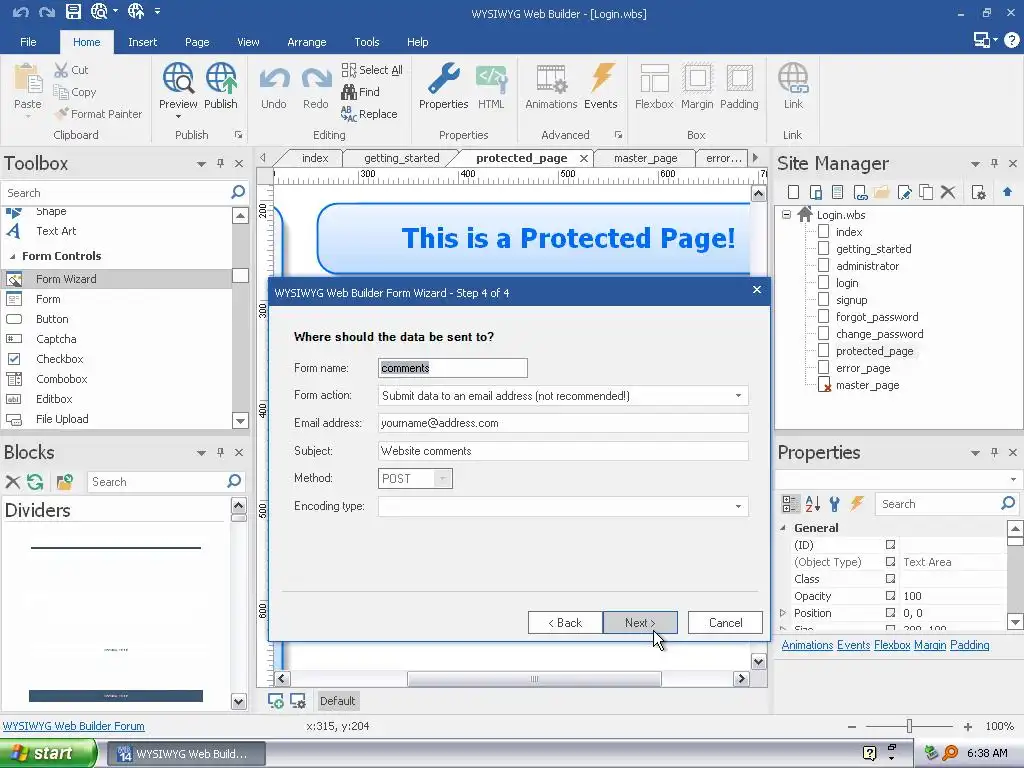Viewport: 1024px width, 768px height.
Task: Toggle checkbox next to getting_started page
Action: coord(824,248)
